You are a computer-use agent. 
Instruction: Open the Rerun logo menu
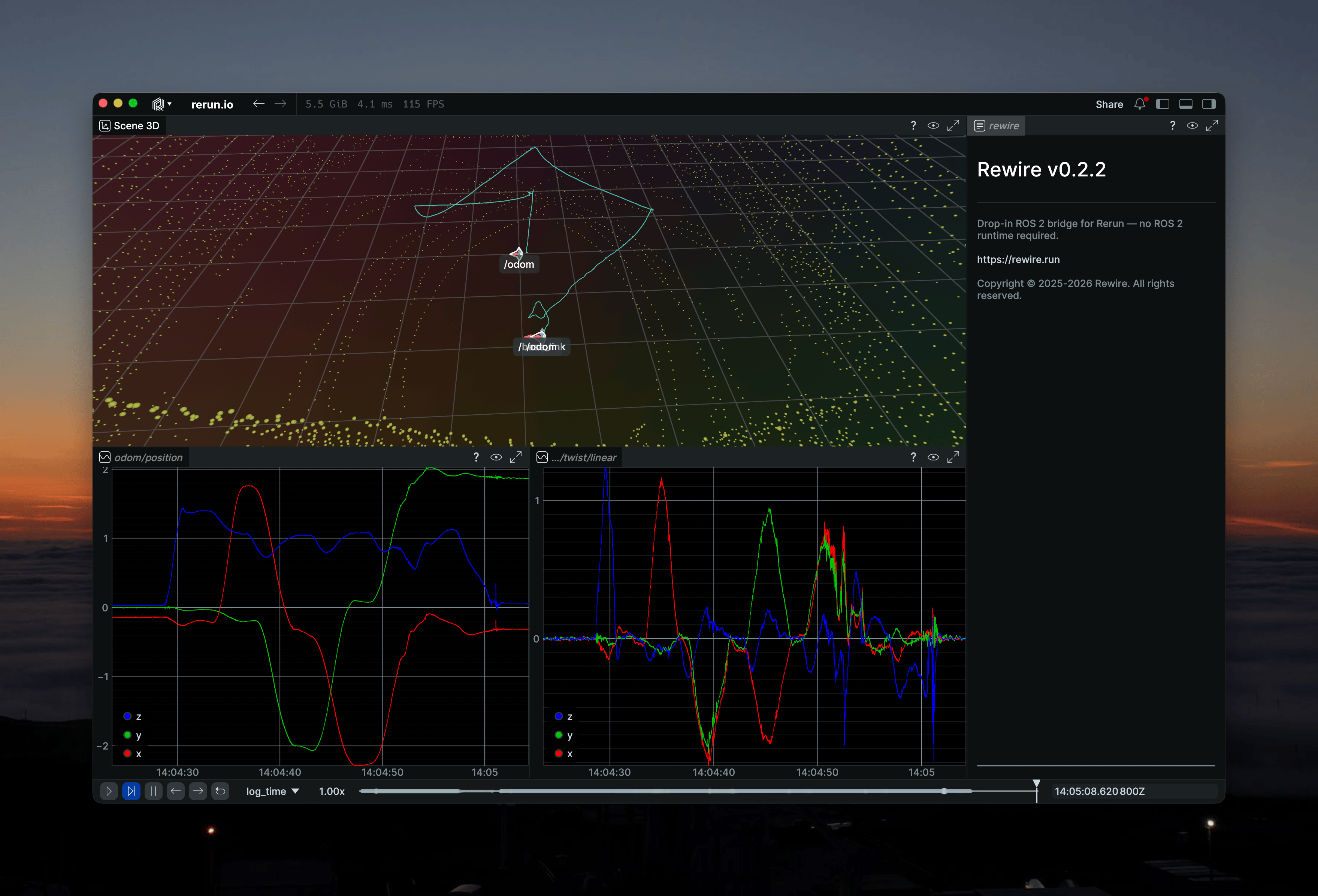[x=161, y=104]
